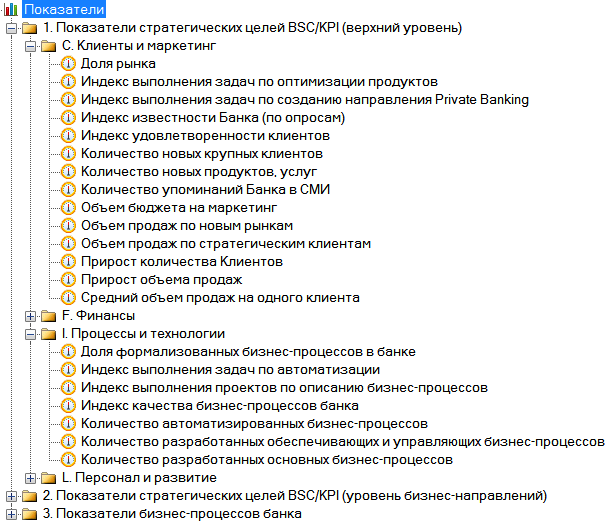The width and height of the screenshot is (609, 522).
Task: Collapse the I. Процессы и технологии folder
Action: pyautogui.click(x=30, y=334)
